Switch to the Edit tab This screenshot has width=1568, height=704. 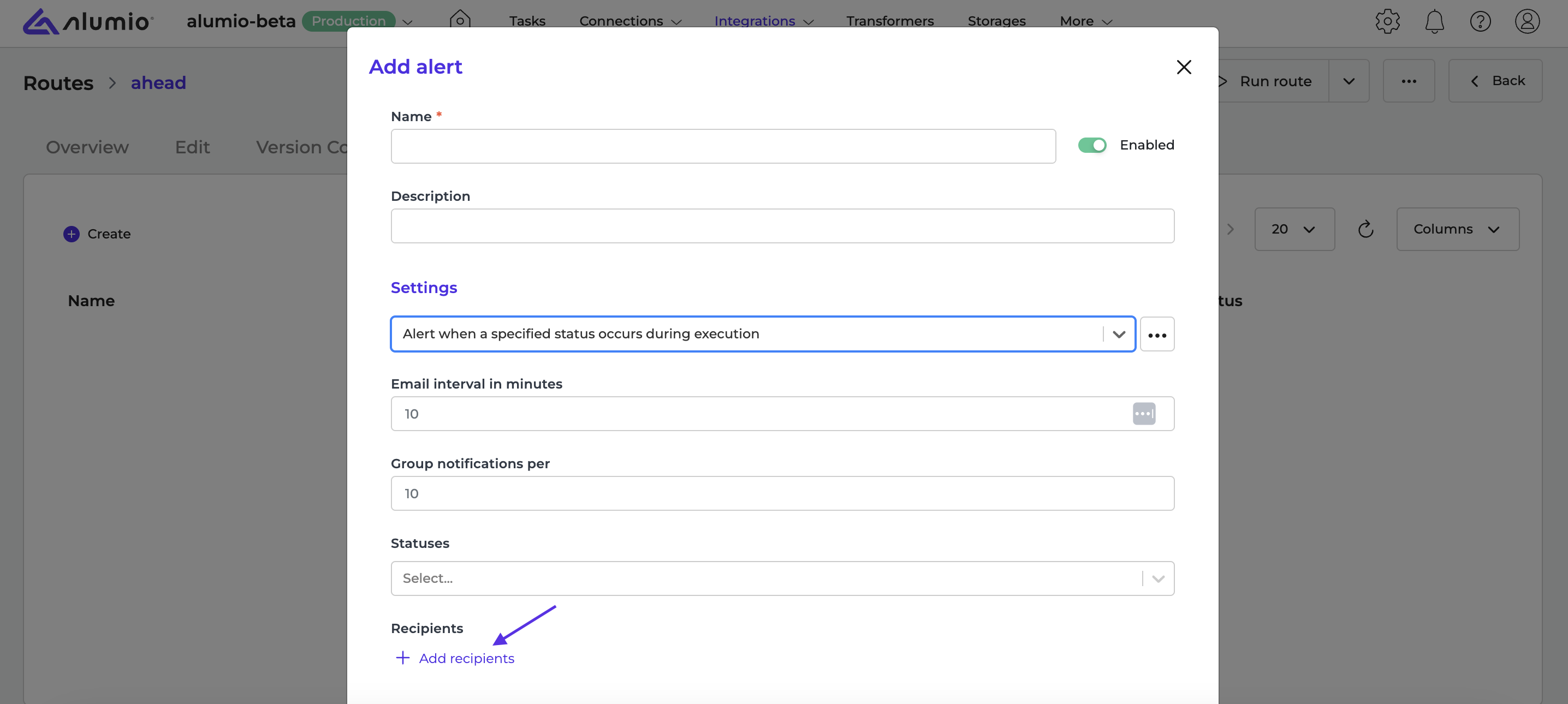192,147
